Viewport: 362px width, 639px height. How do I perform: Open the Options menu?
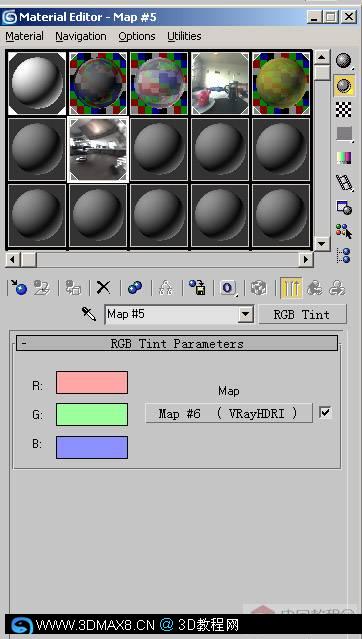(137, 36)
